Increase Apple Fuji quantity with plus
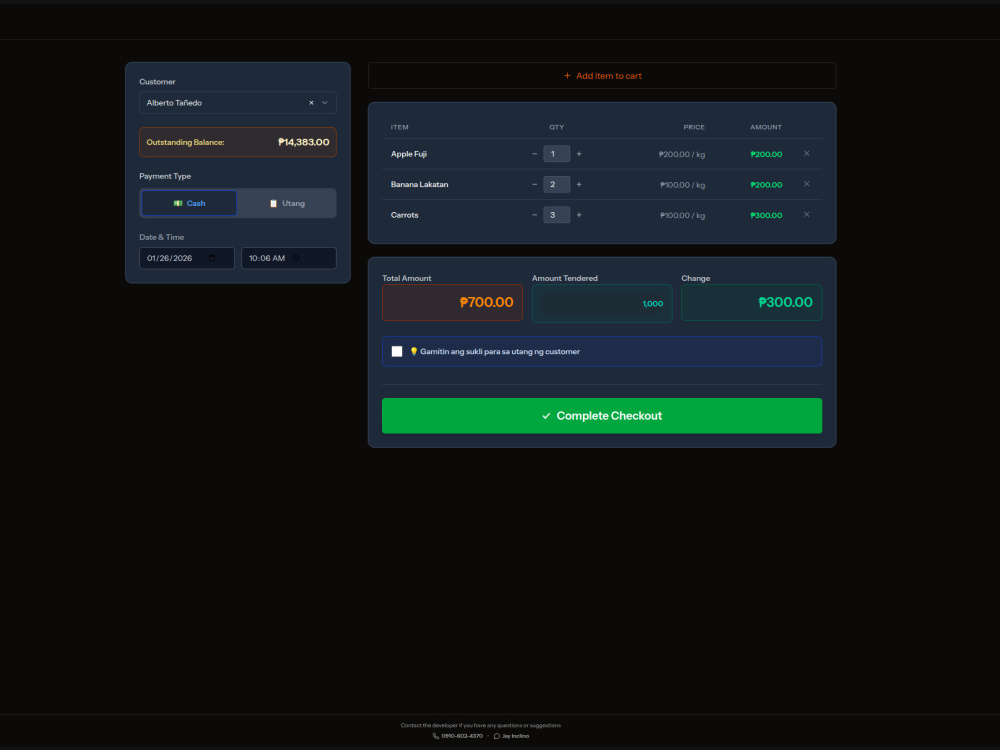The width and height of the screenshot is (1000, 750). click(x=579, y=154)
